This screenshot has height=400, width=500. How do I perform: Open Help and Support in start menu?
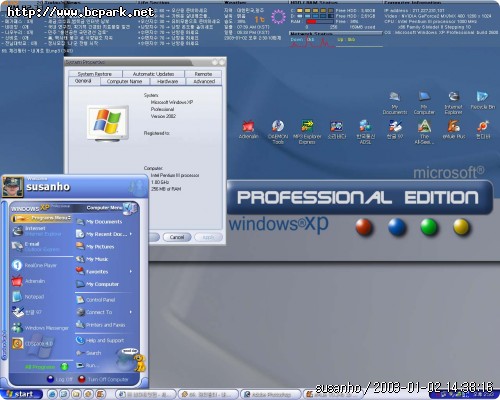pos(104,340)
